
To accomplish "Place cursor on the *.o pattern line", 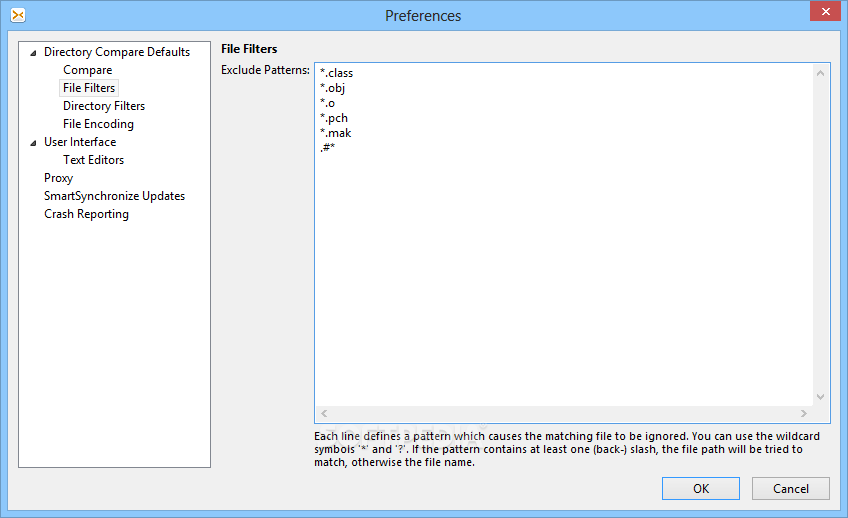I will 327,103.
